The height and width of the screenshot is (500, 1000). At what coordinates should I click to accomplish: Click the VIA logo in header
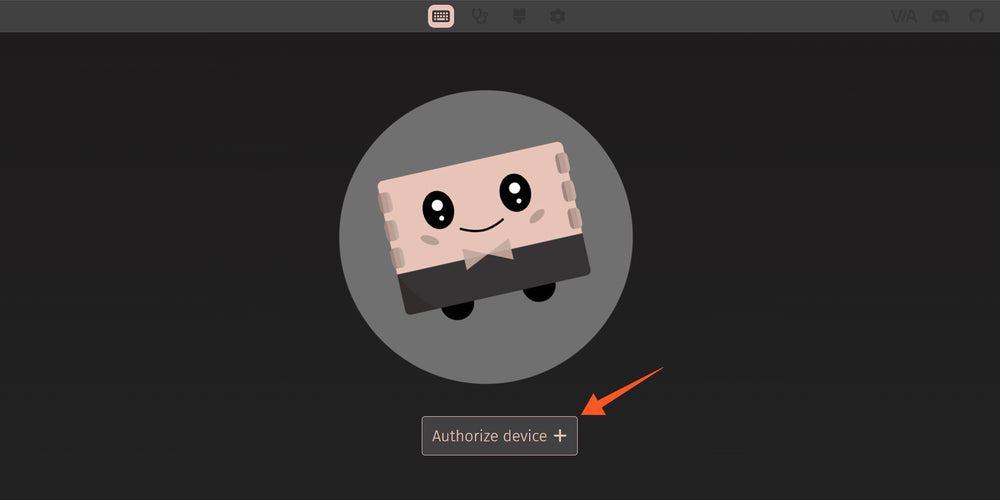(x=902, y=16)
